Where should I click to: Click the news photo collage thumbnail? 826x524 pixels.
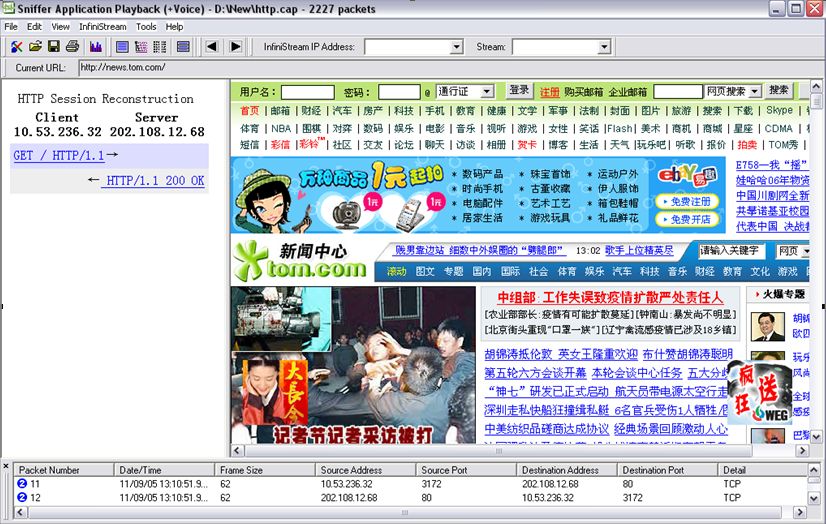pos(353,365)
